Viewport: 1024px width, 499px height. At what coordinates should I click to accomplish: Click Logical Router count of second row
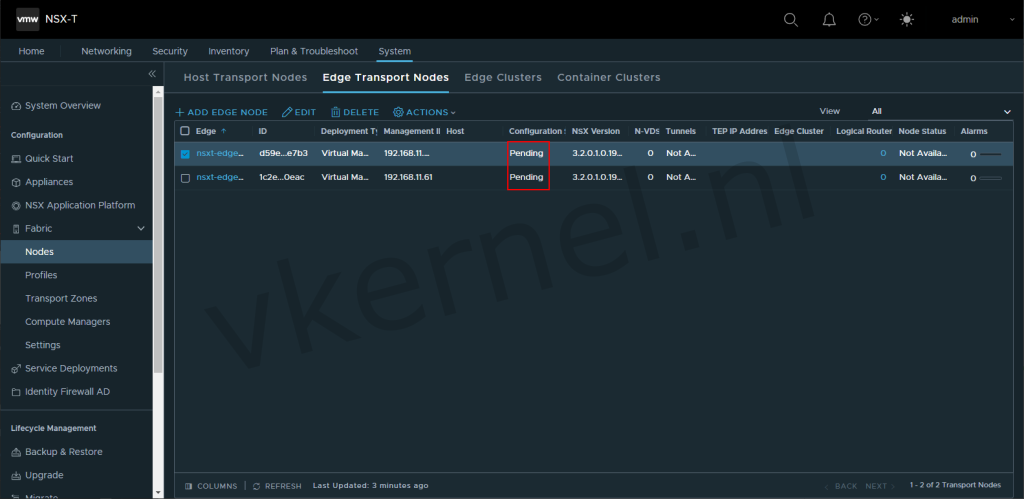(x=883, y=177)
